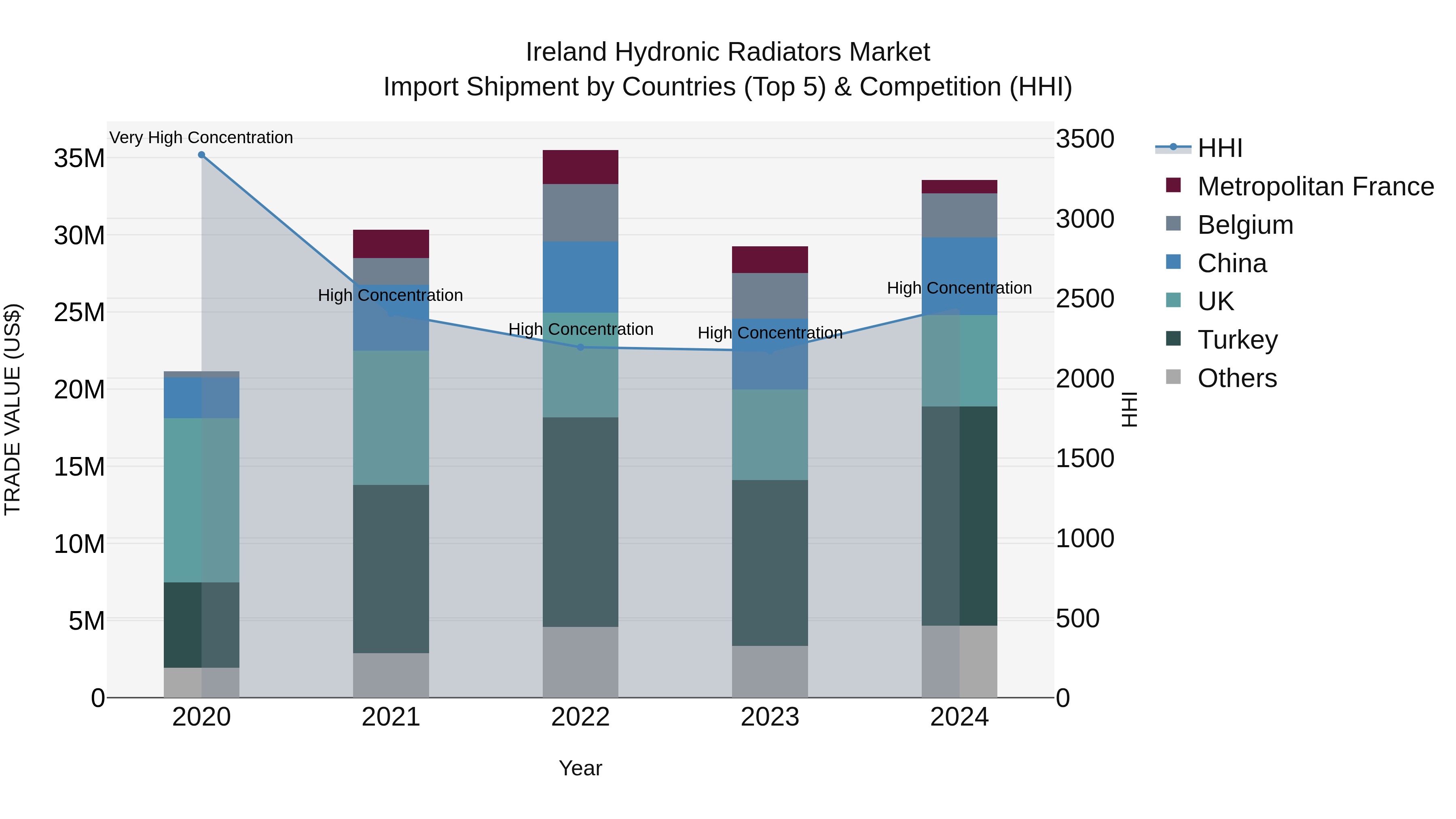Image resolution: width=1456 pixels, height=819 pixels.
Task: Click the Metropolitan France segment in 2021 bar
Action: tap(391, 244)
